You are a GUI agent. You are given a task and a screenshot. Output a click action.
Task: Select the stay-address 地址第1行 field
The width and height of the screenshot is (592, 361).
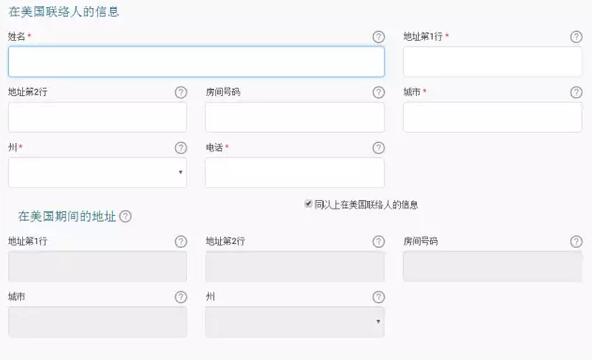click(97, 267)
